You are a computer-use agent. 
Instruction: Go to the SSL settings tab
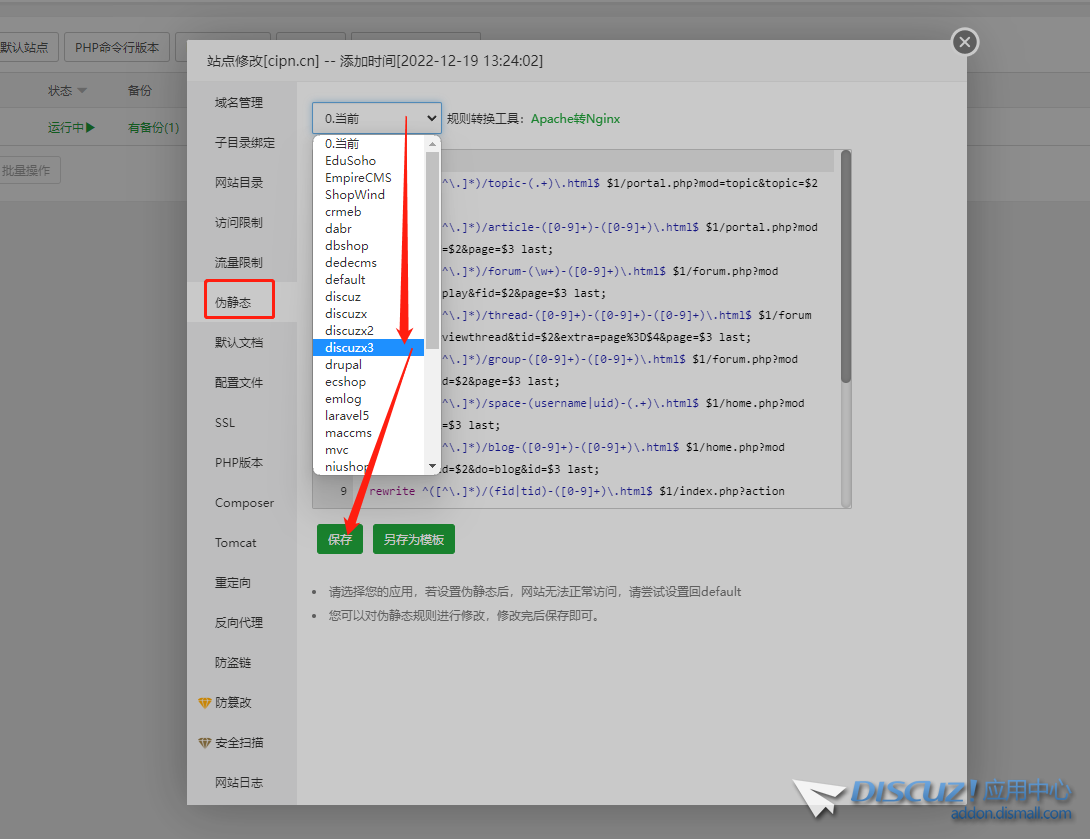(225, 423)
